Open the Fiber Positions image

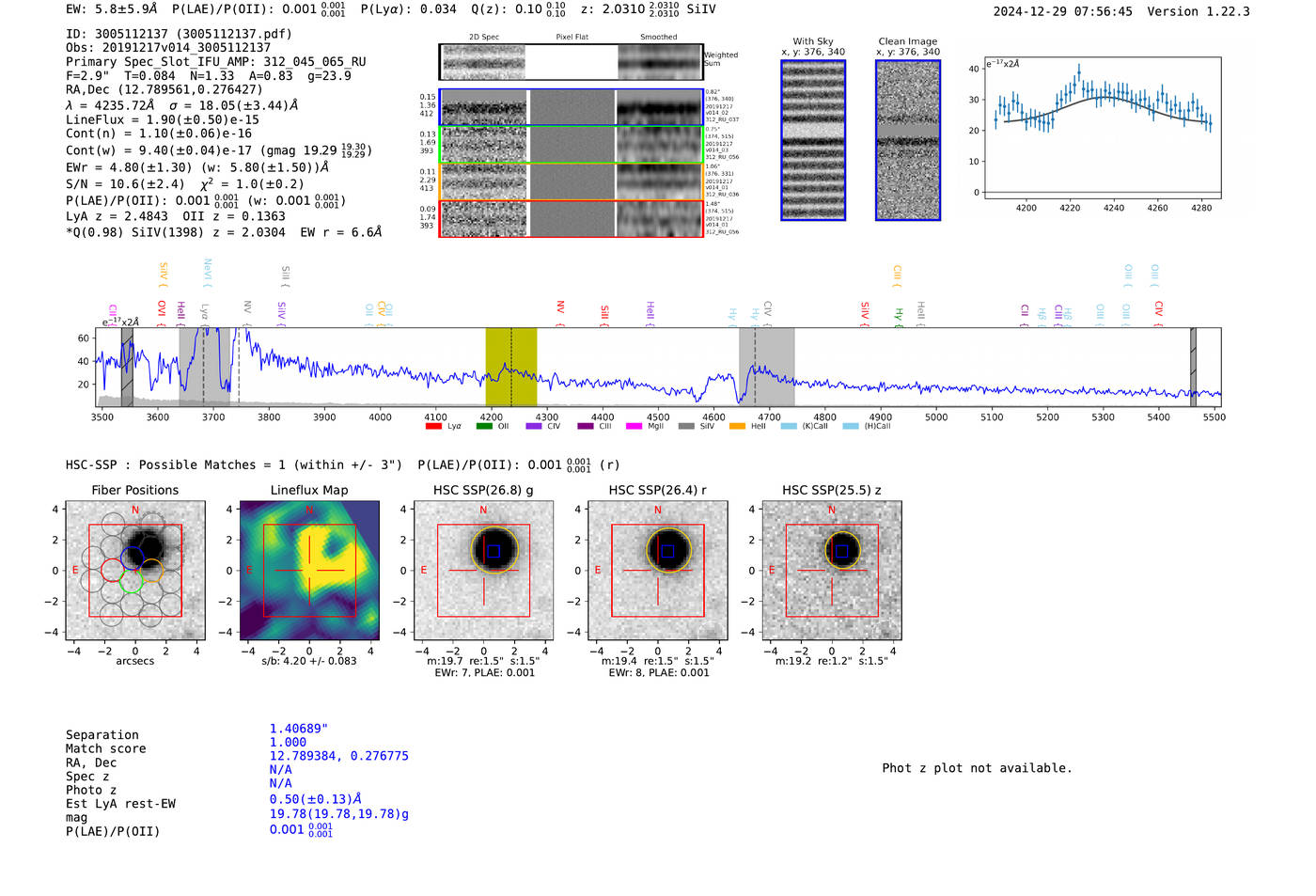pyautogui.click(x=135, y=570)
